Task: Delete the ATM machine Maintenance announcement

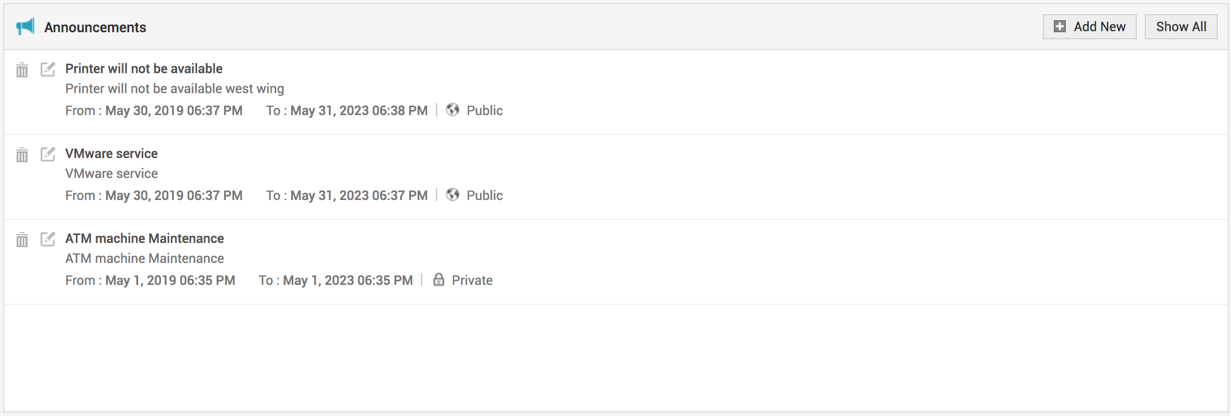Action: pos(22,240)
